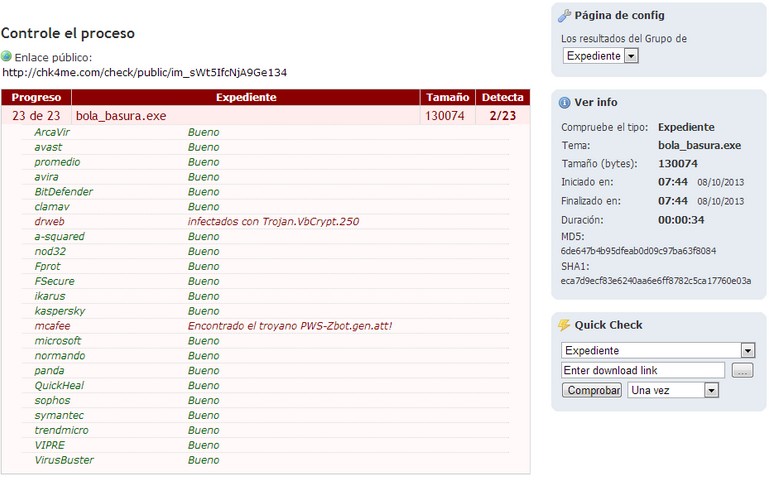Click the Enter download link input field
The width and height of the screenshot is (769, 482).
(x=642, y=370)
